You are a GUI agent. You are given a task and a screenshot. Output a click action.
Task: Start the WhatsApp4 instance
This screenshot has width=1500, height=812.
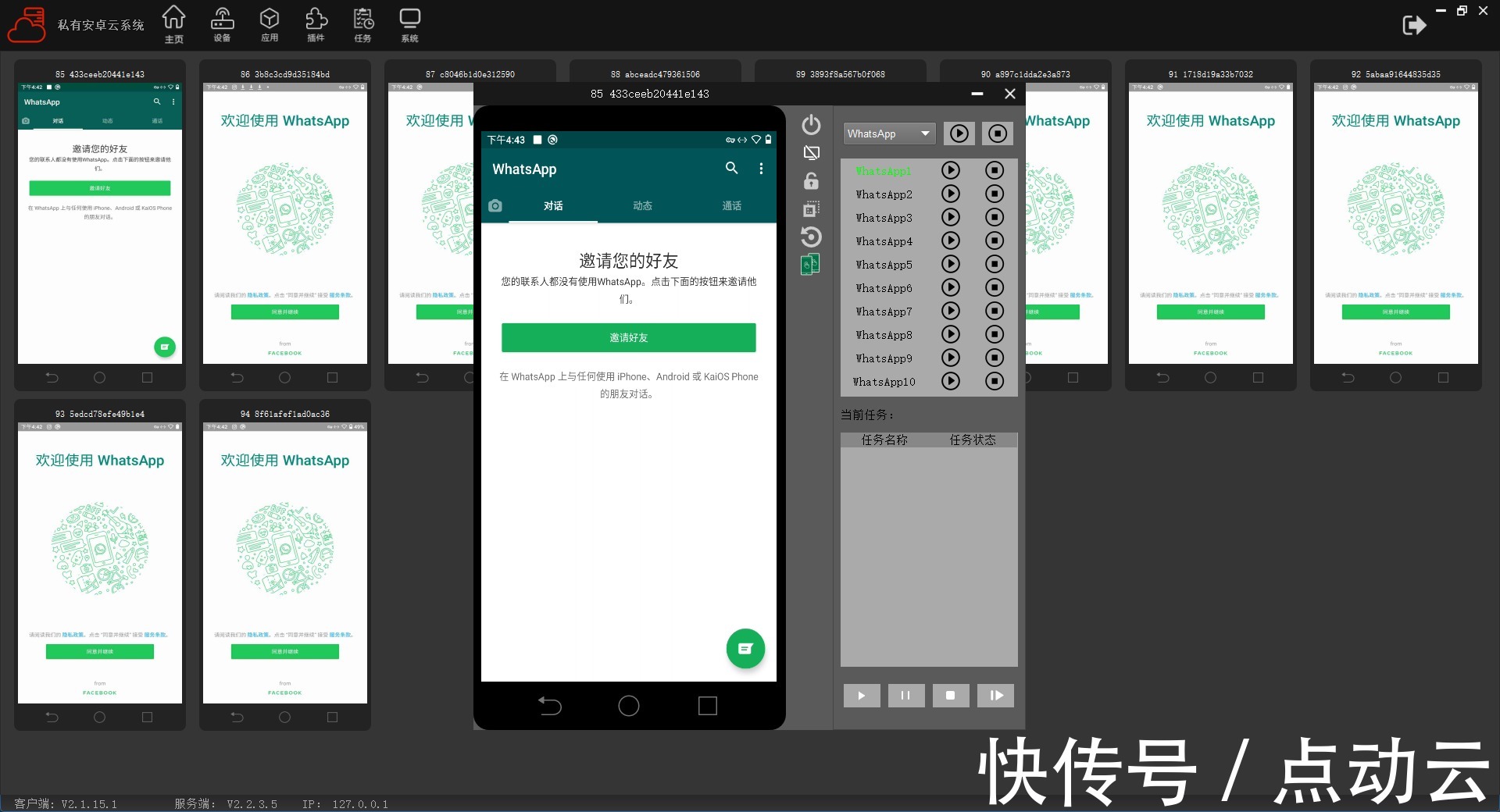pyautogui.click(x=950, y=240)
